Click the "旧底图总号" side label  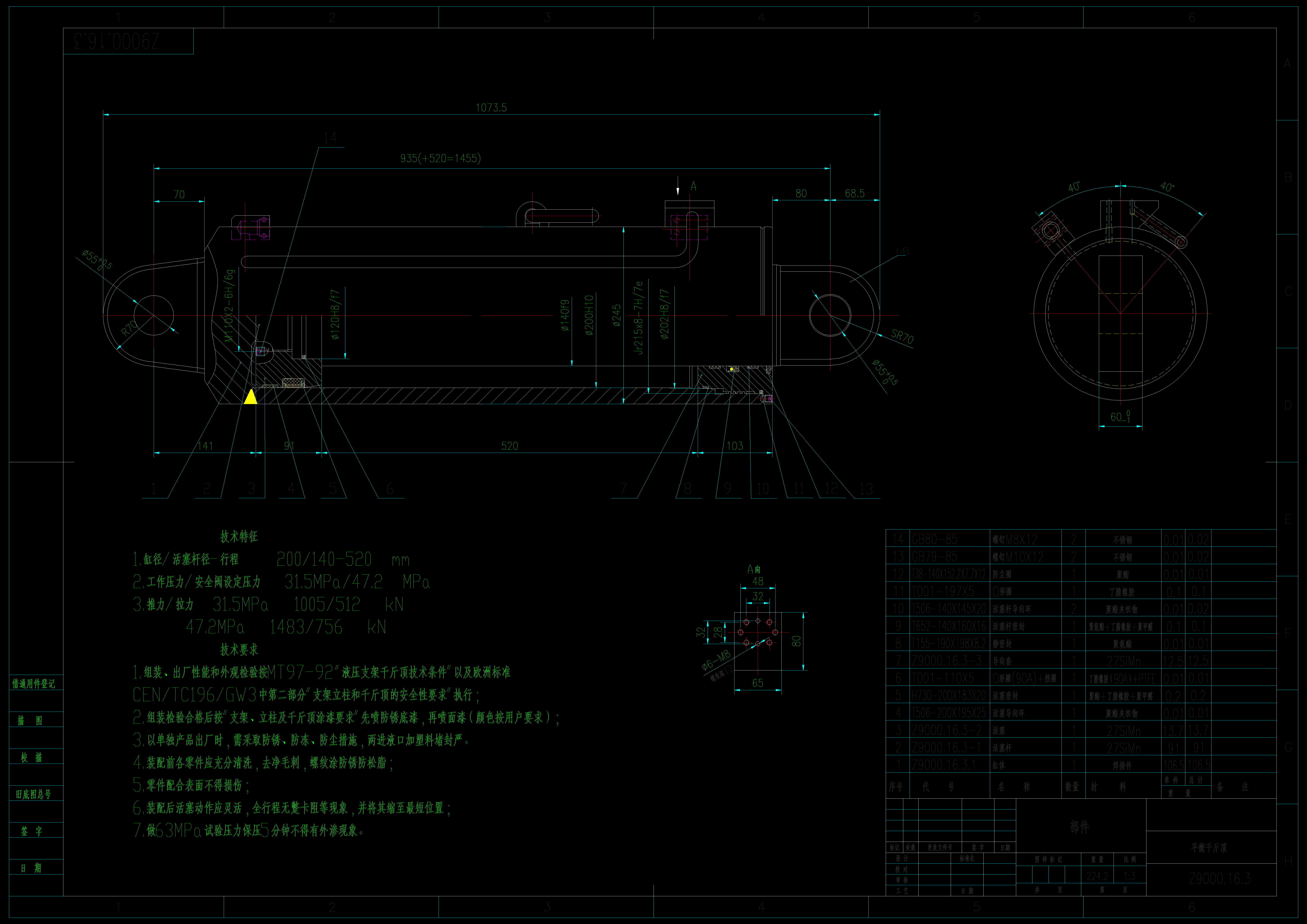click(34, 794)
